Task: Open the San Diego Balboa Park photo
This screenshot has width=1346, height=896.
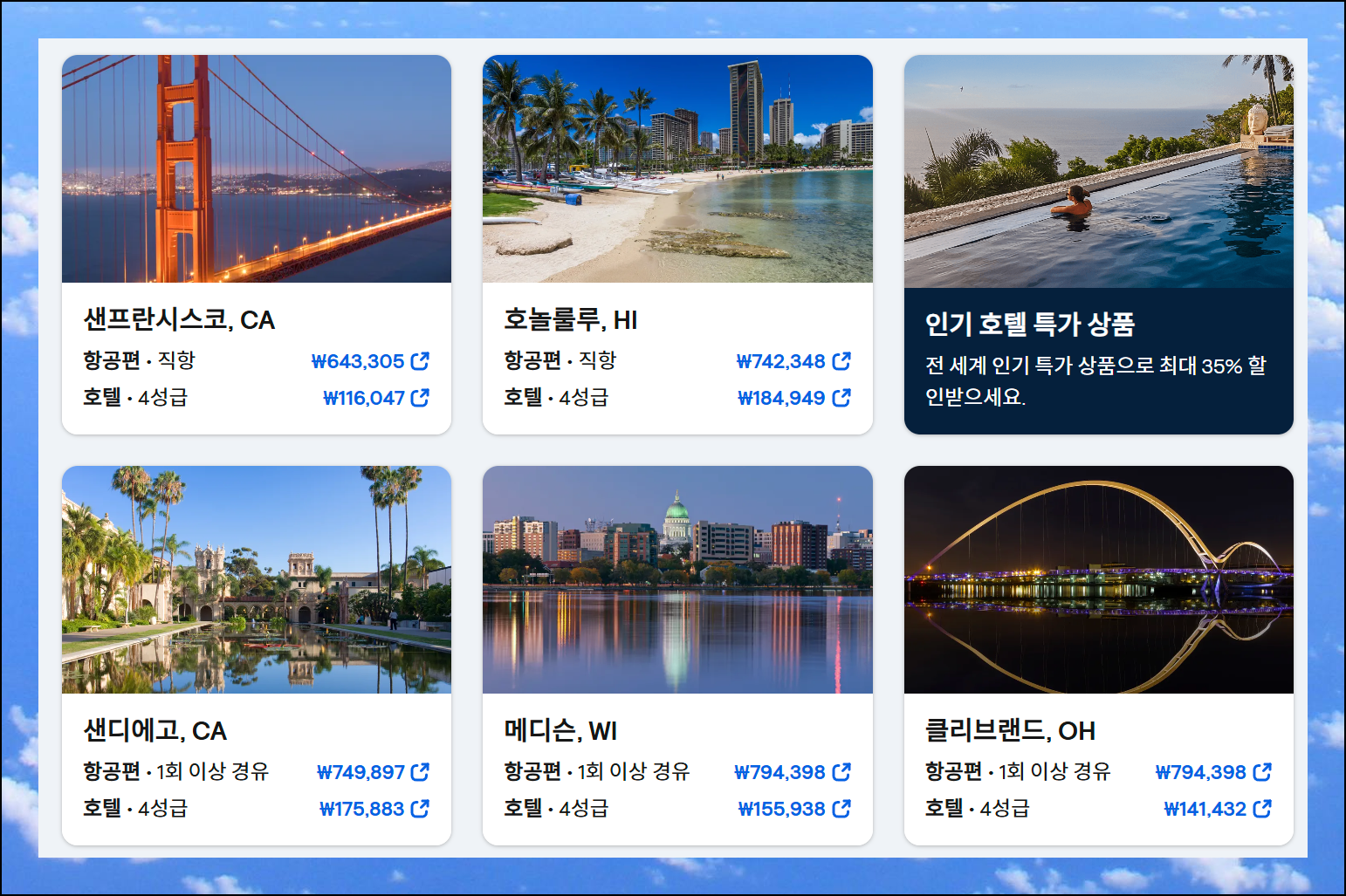Action: point(257,579)
